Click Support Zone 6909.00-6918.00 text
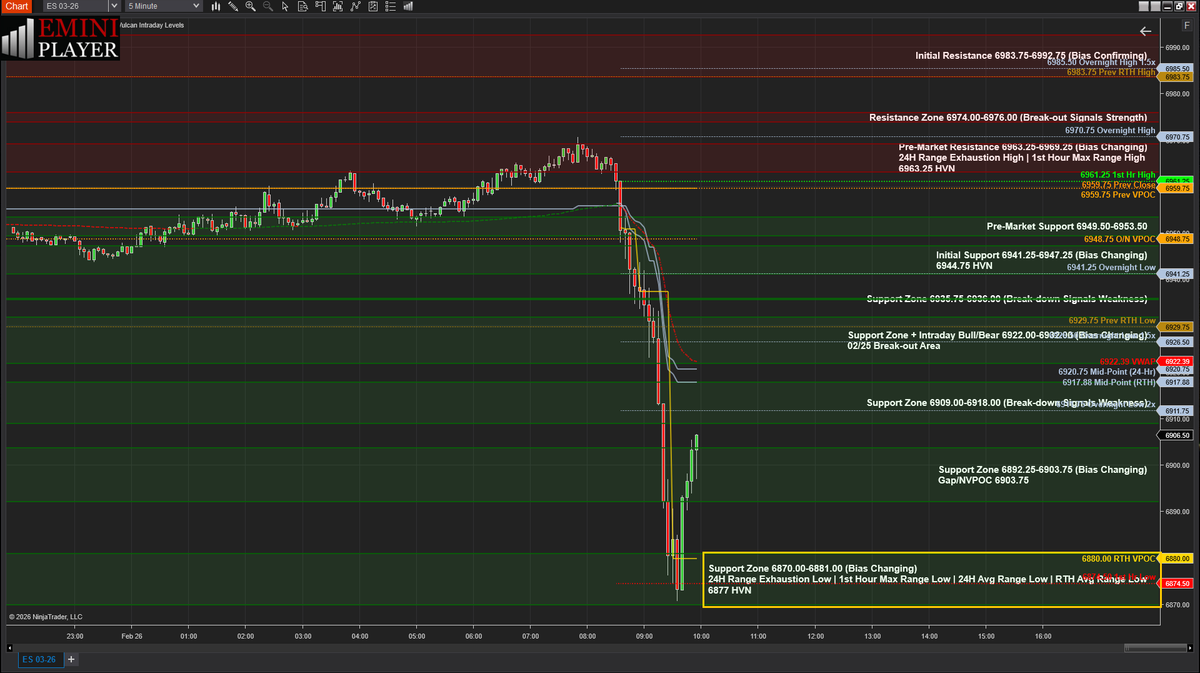Viewport: 1200px width, 673px height. click(1007, 403)
